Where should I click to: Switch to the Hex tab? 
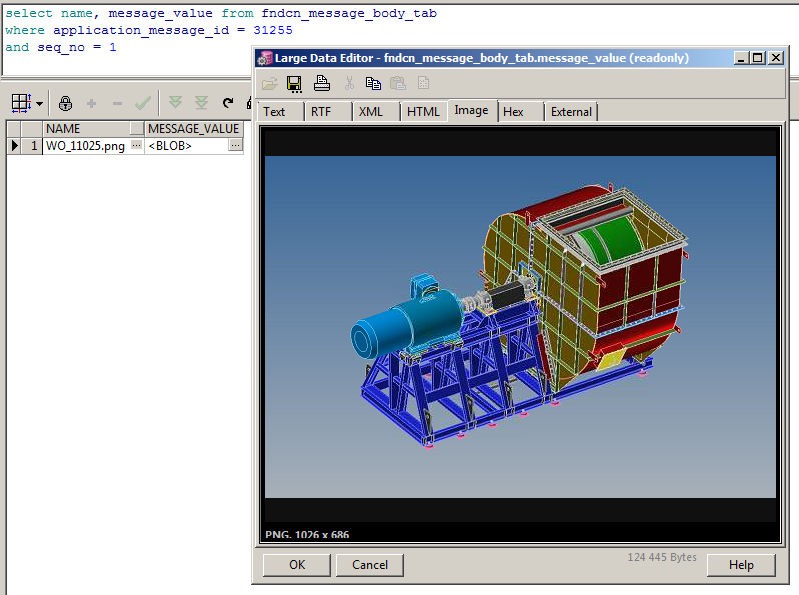(513, 112)
